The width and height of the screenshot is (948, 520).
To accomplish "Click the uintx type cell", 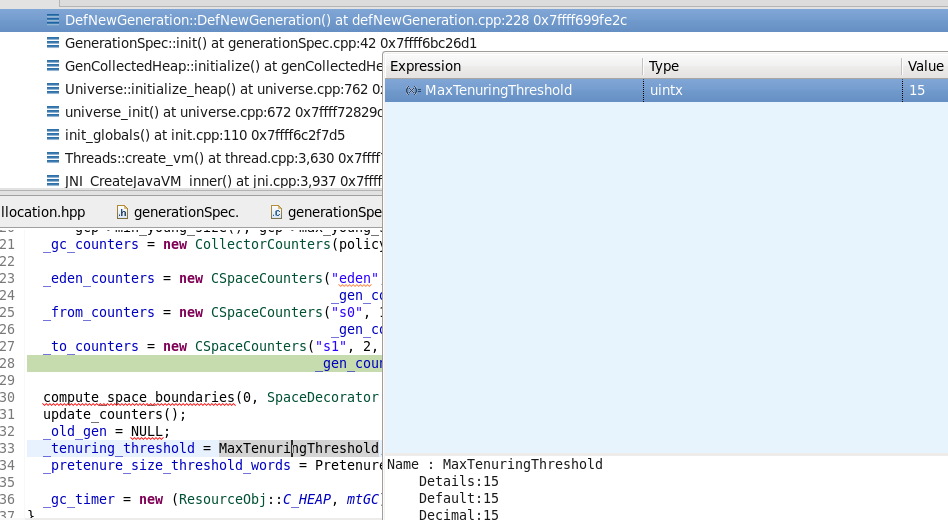I will [773, 90].
